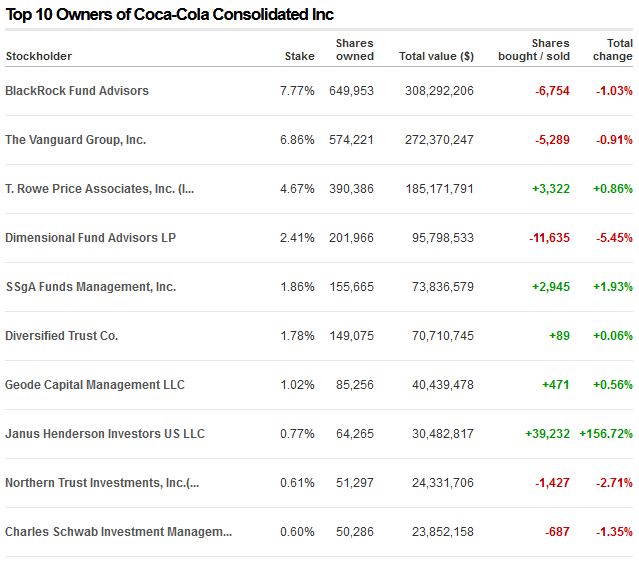
Task: Select shares sold -11,635
Action: [x=549, y=238]
